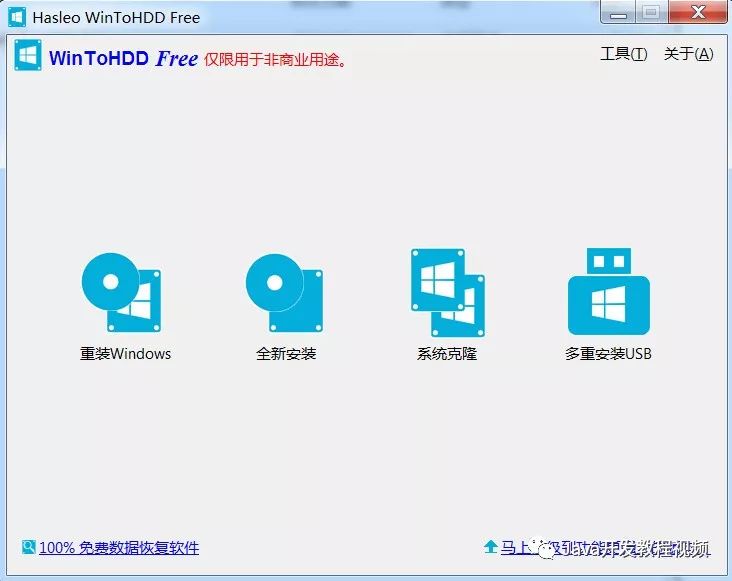
Task: Click the WinToHDD logo in the header
Action: tap(28, 55)
